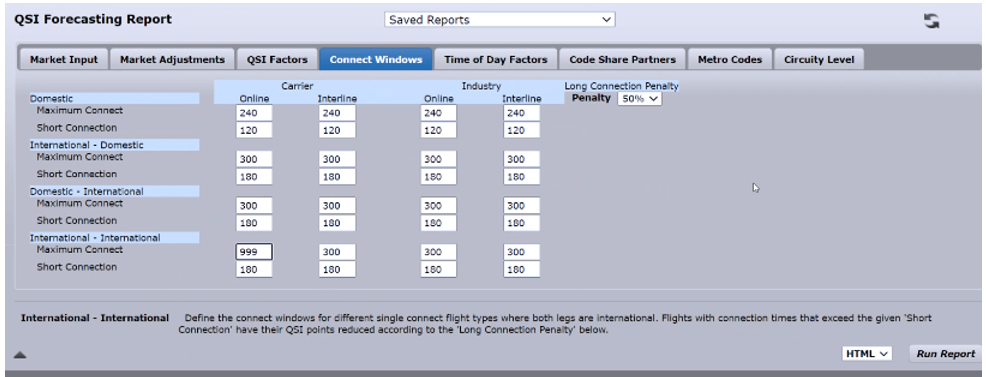The height and width of the screenshot is (377, 986).
Task: Click Domestic-International Maximum Connect Industry Online field
Action: click(438, 206)
